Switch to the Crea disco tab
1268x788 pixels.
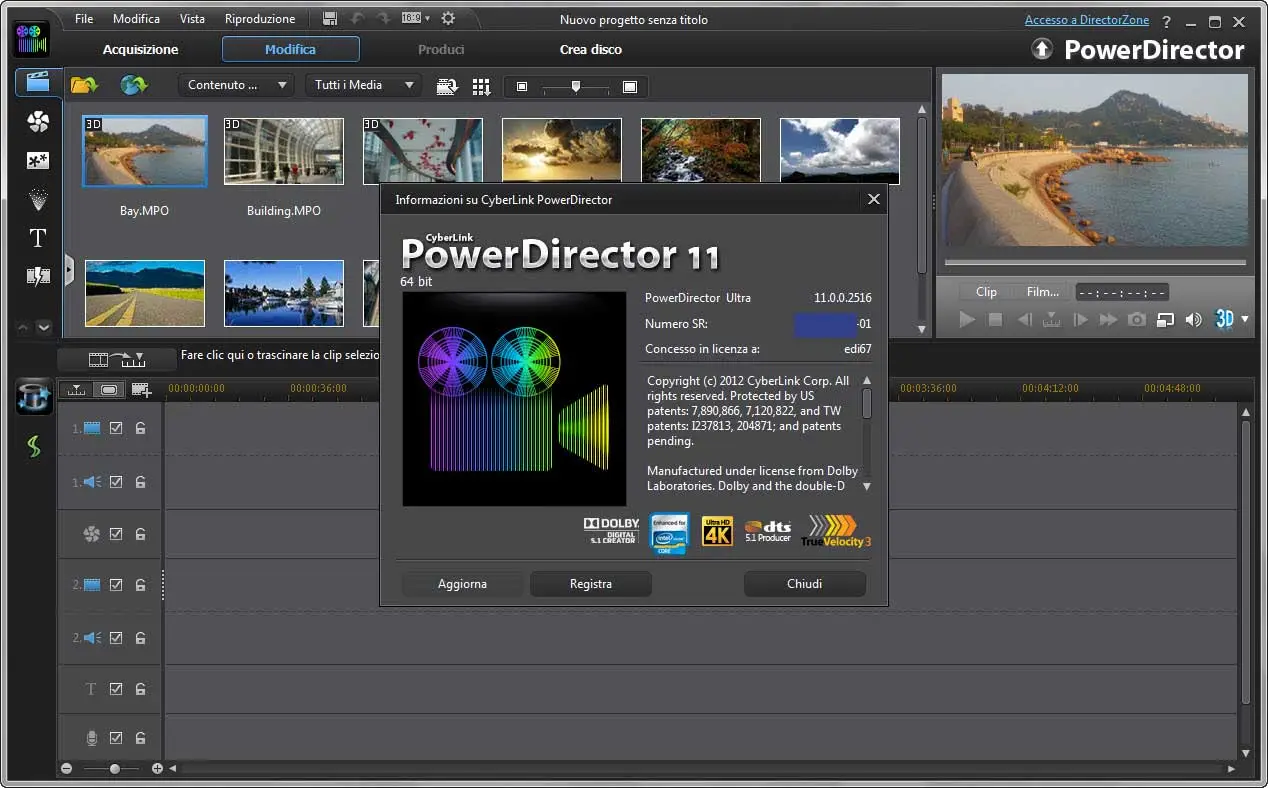pyautogui.click(x=591, y=49)
